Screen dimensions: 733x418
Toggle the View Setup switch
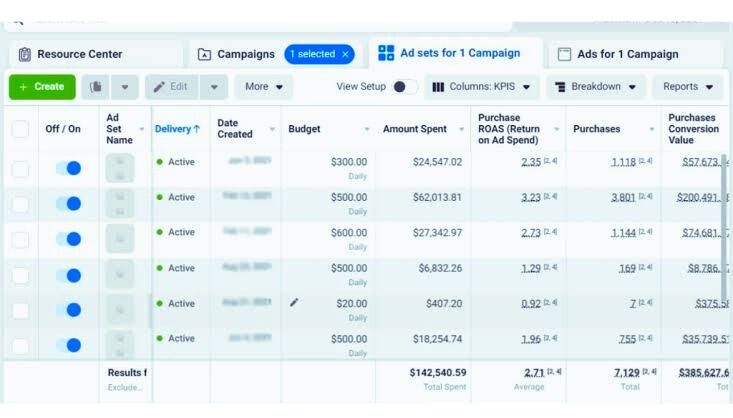pyautogui.click(x=404, y=87)
